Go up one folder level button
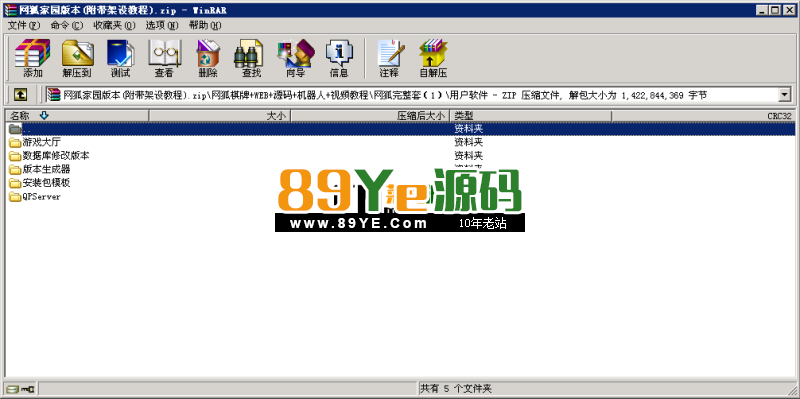The height and width of the screenshot is (399, 800). (x=20, y=94)
